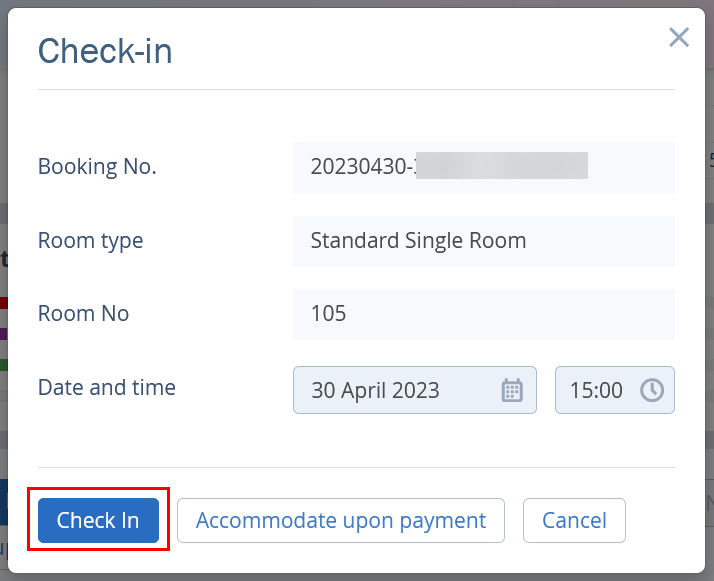Confirm with the blue Check In button
Viewport: 714px width, 581px height.
tap(98, 520)
